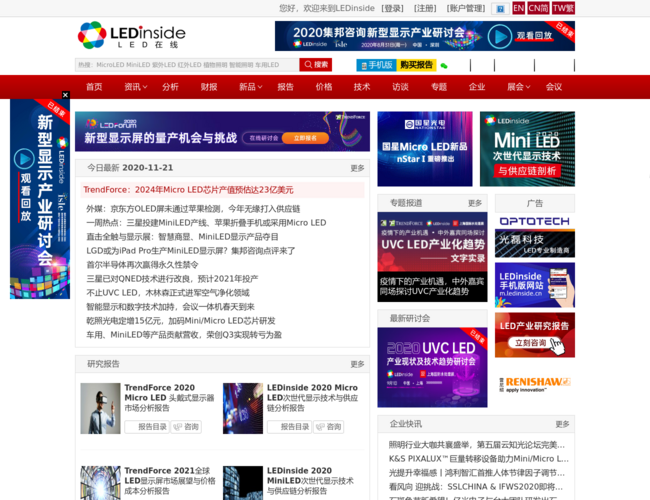Open 价格 in the nav bar

click(324, 87)
